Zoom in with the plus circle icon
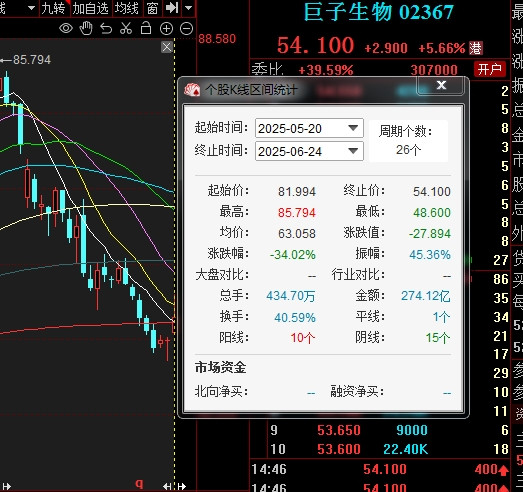This screenshot has height=492, width=523. point(166,29)
